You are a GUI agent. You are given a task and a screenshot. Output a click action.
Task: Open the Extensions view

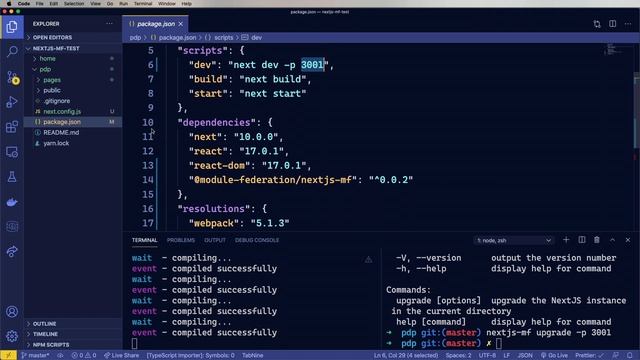(12, 127)
